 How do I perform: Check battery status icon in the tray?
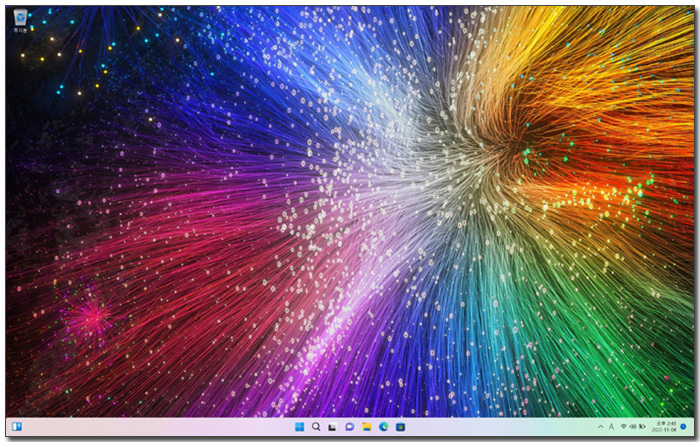pyautogui.click(x=642, y=427)
